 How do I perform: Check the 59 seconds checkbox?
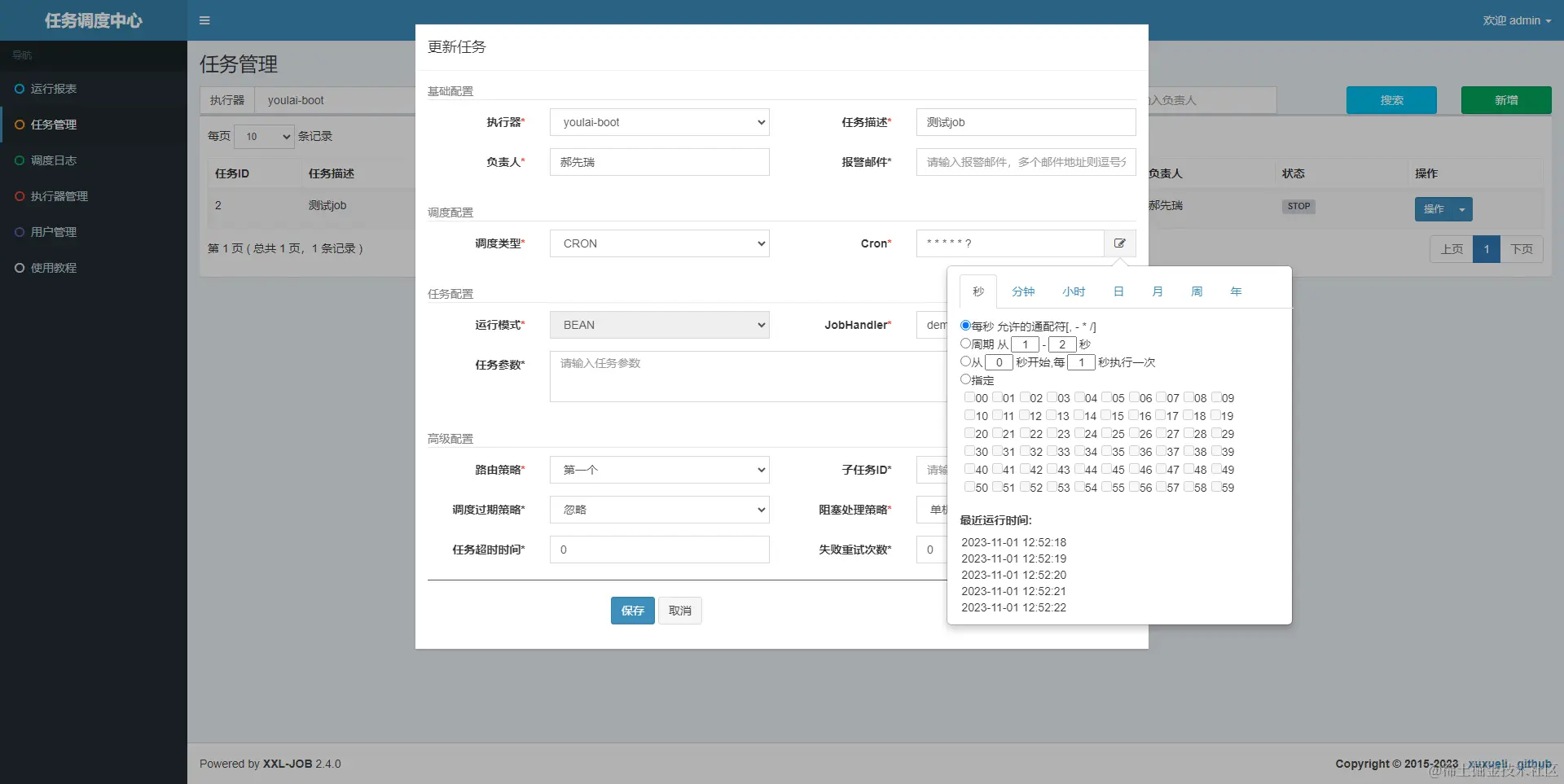click(1215, 487)
